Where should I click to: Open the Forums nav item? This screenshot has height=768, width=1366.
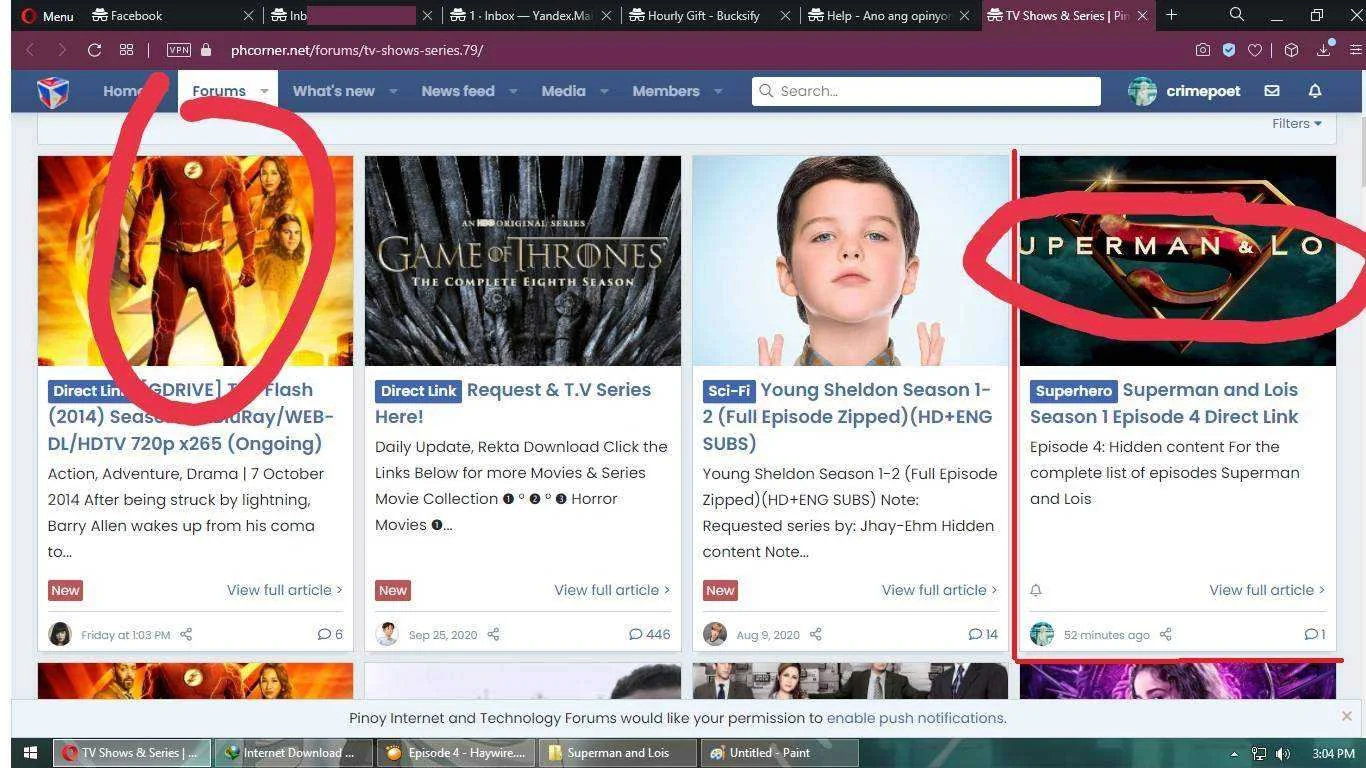[x=218, y=91]
